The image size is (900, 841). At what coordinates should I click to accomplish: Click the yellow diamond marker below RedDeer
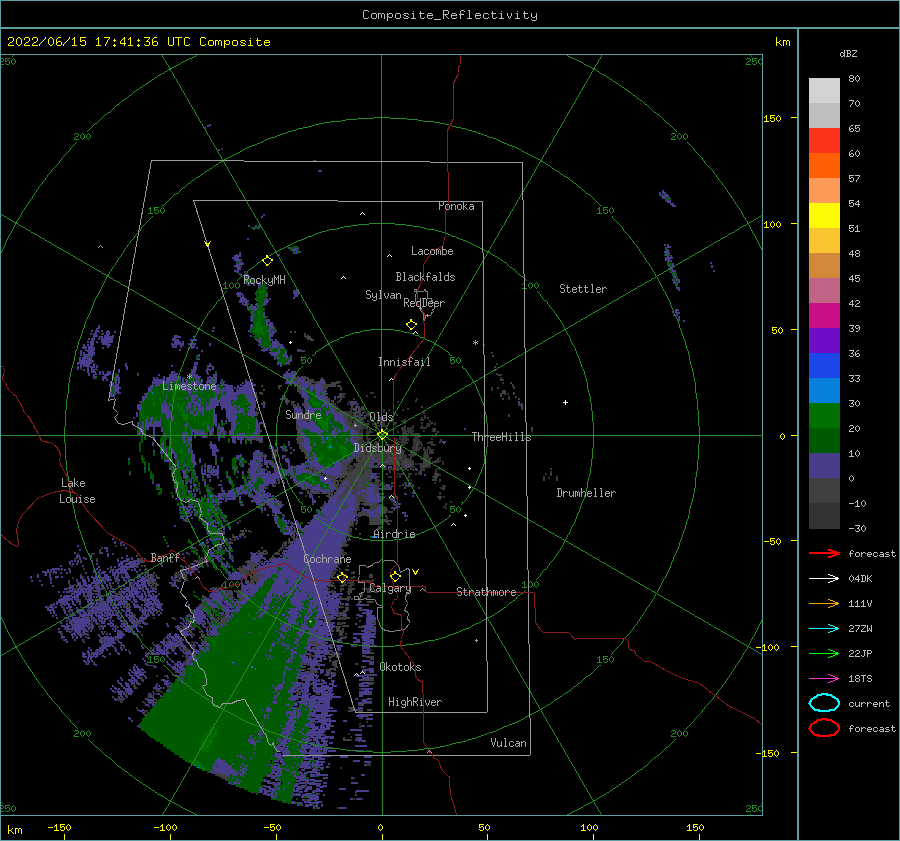(x=412, y=325)
